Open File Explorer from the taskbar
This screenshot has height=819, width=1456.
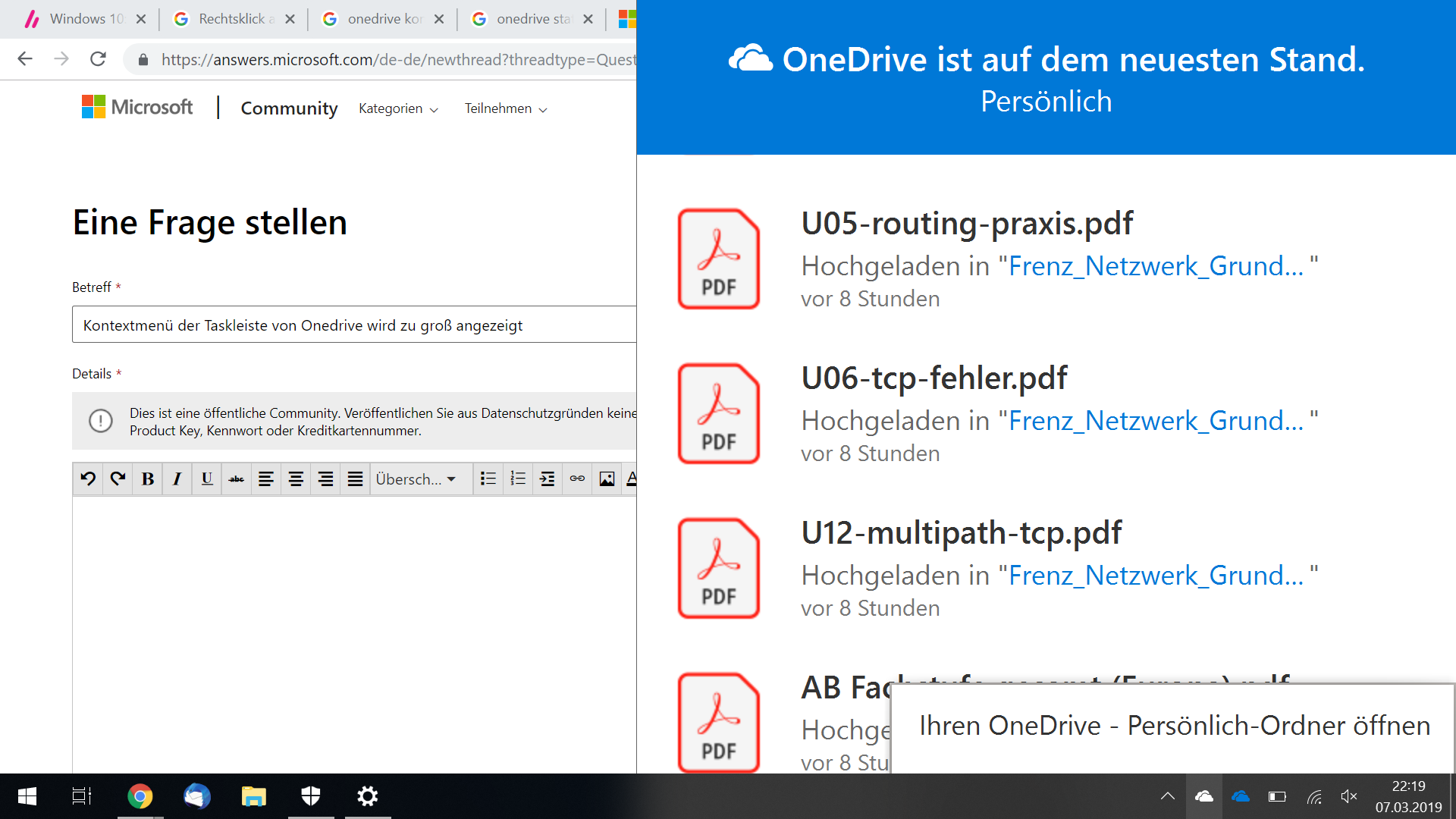point(254,796)
